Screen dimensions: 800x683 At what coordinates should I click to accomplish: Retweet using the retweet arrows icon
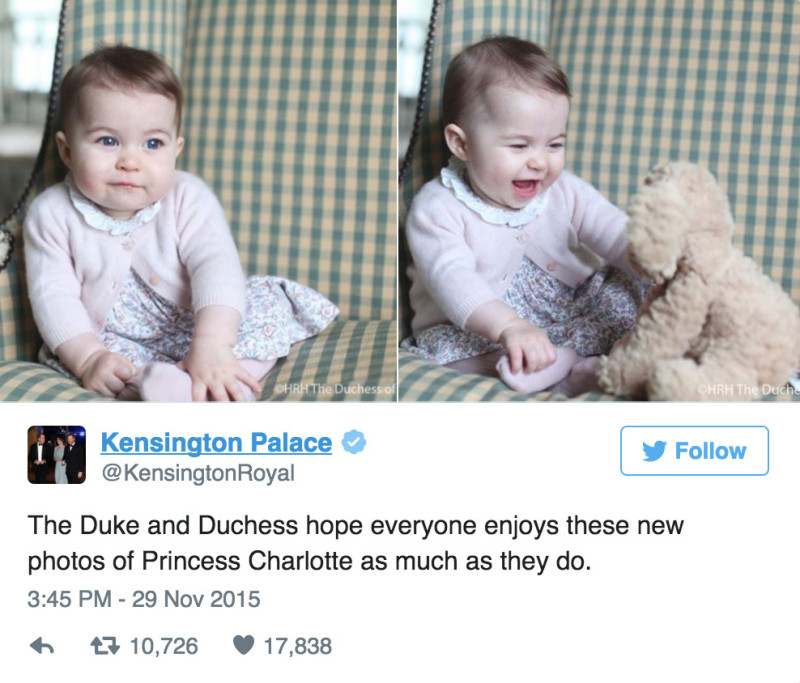tap(105, 646)
